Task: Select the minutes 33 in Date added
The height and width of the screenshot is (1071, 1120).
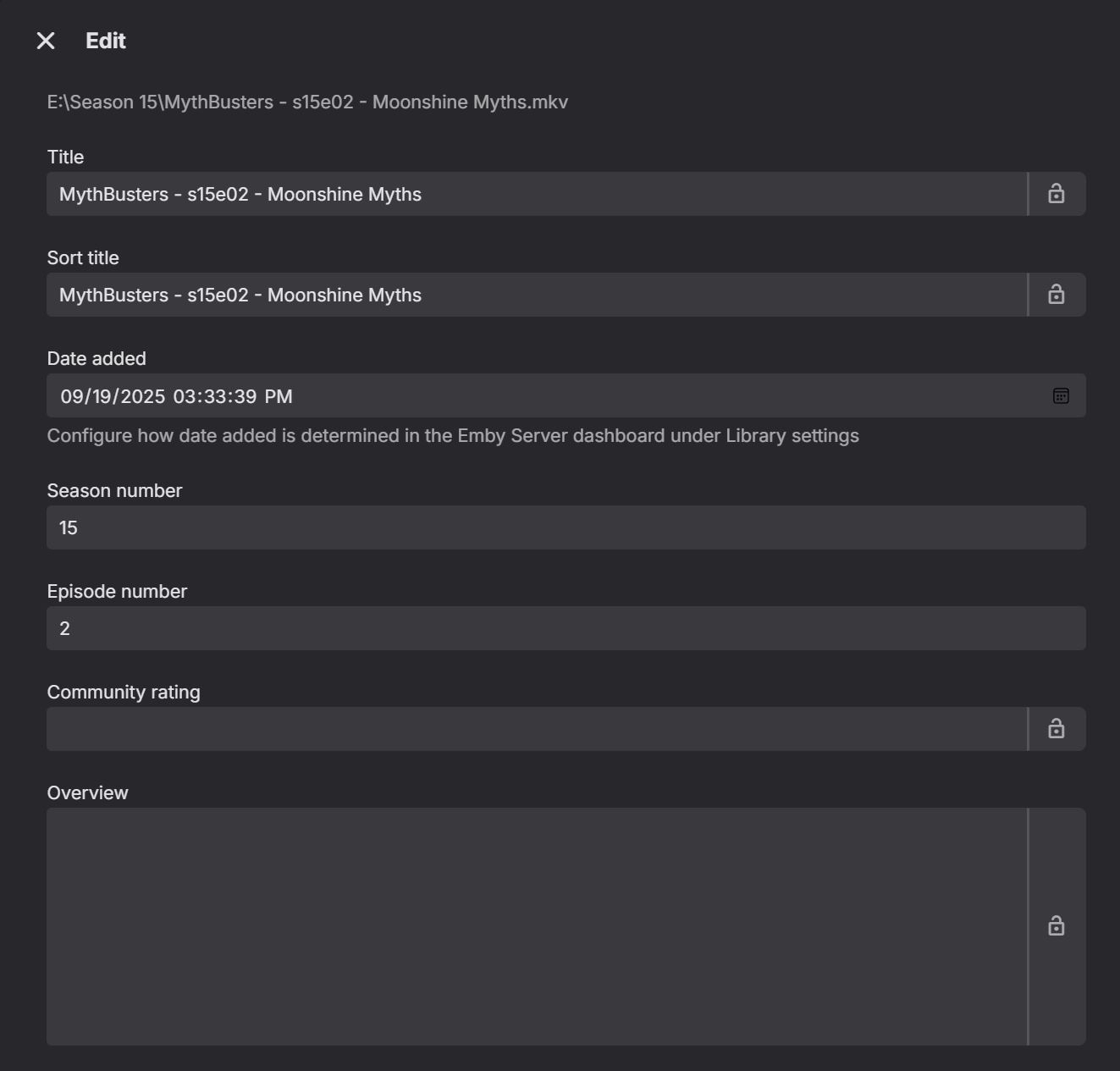Action: pos(213,397)
